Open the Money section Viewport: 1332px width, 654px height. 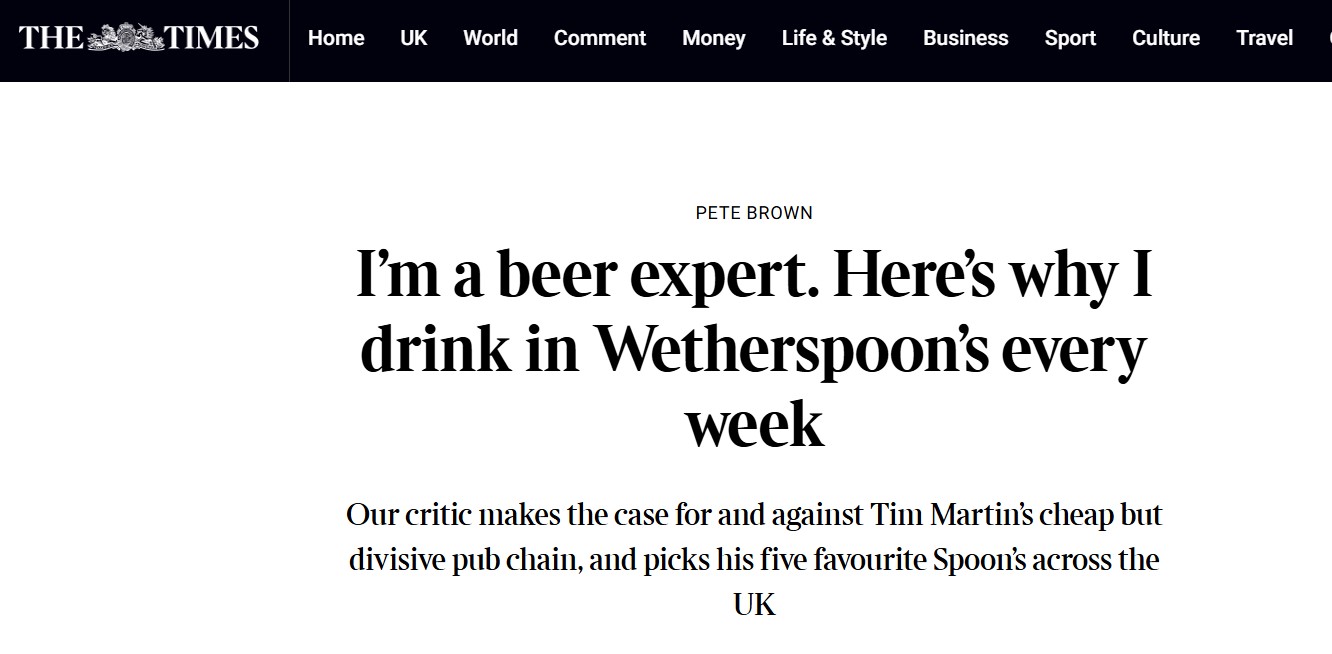coord(713,38)
